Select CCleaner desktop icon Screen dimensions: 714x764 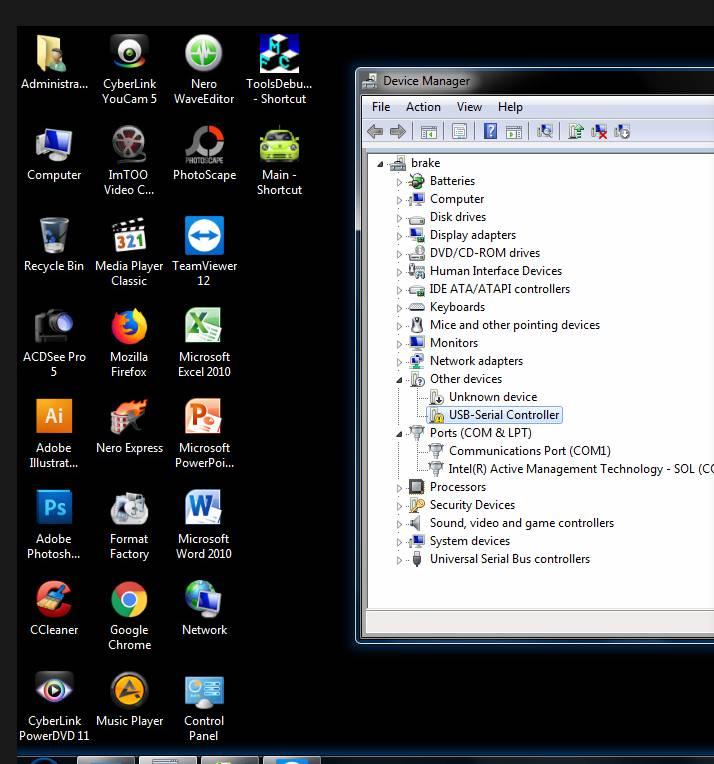click(54, 609)
